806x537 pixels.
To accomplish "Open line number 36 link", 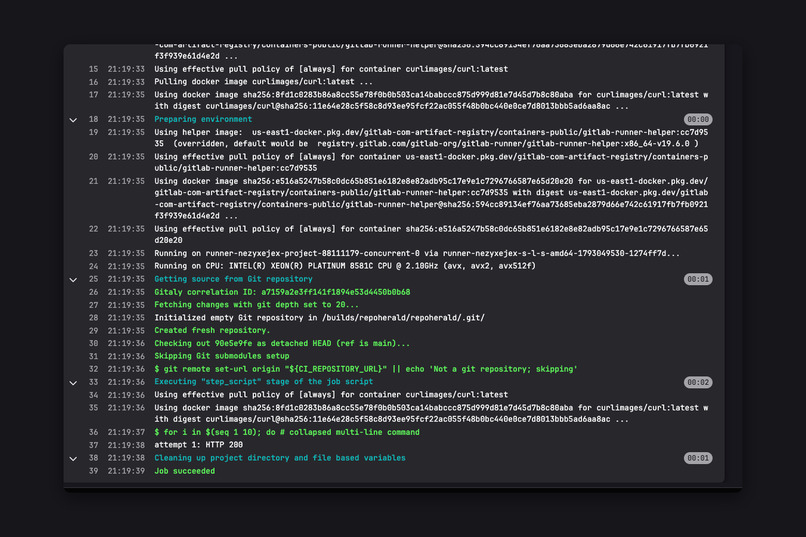I will pyautogui.click(x=93, y=432).
